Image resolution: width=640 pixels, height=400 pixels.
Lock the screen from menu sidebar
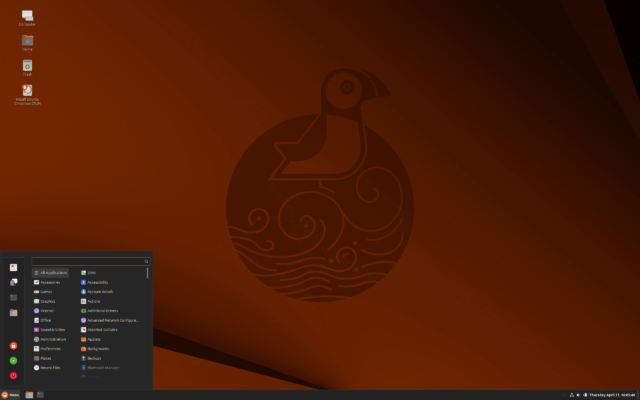click(13, 346)
